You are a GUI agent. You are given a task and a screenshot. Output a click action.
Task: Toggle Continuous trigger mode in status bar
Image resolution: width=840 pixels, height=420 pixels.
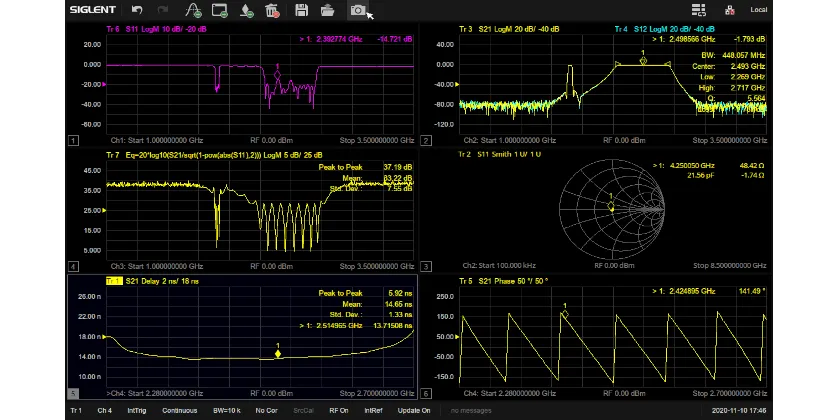(x=179, y=411)
